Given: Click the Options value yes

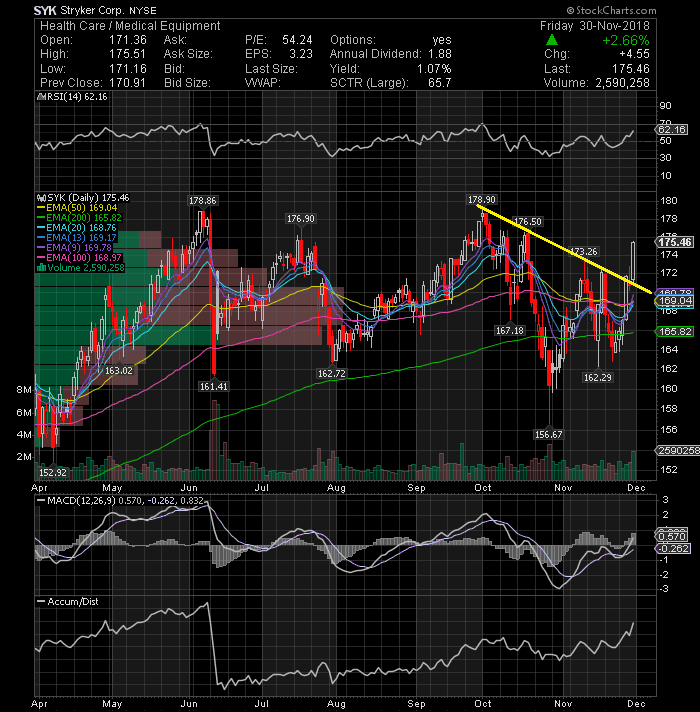Looking at the screenshot, I should [442, 40].
